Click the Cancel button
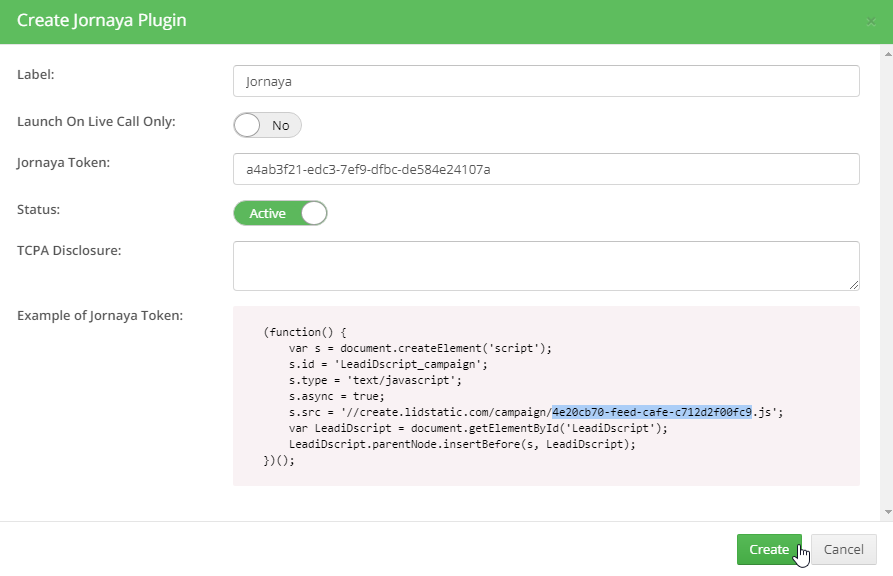 843,549
